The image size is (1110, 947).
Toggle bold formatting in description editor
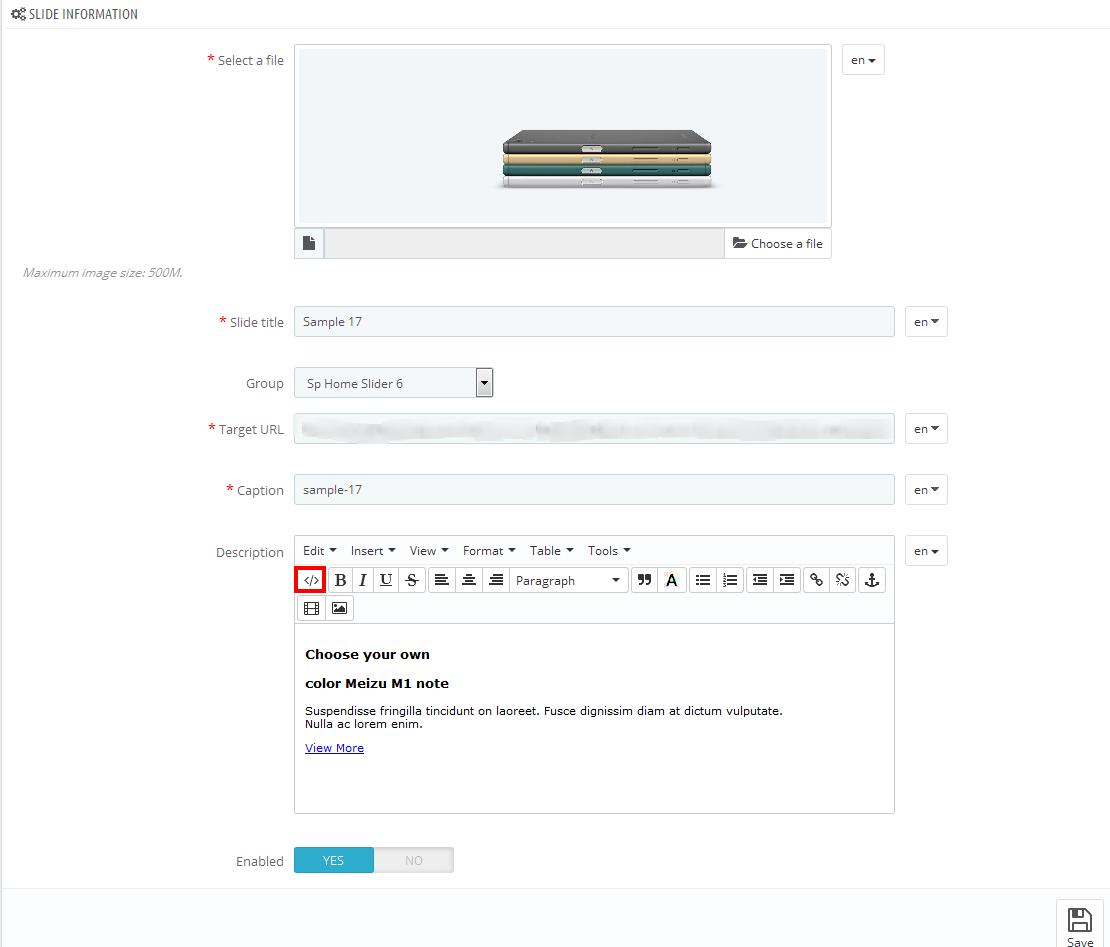[x=340, y=580]
